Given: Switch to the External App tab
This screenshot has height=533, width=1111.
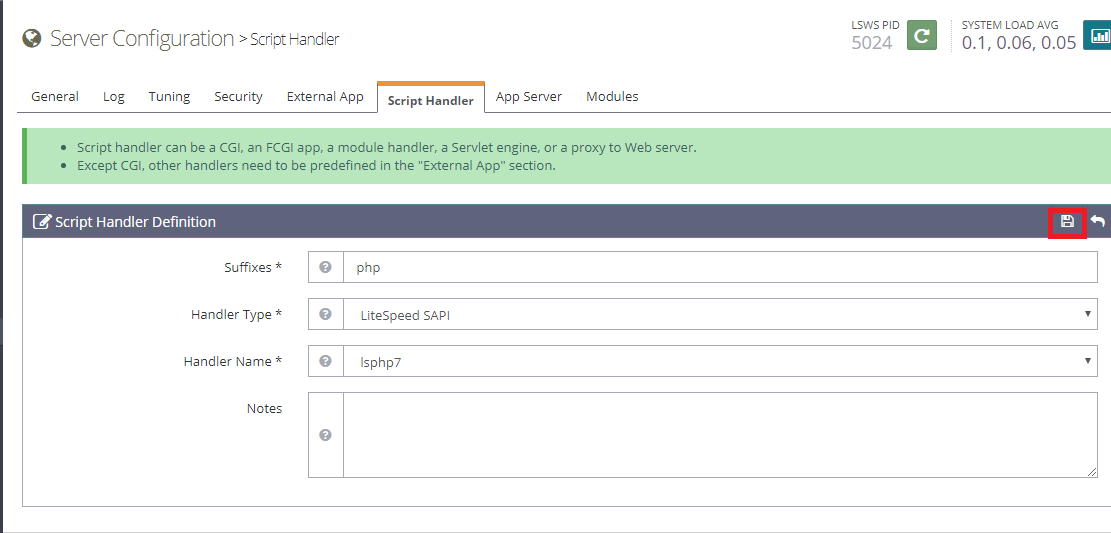Looking at the screenshot, I should click(325, 96).
